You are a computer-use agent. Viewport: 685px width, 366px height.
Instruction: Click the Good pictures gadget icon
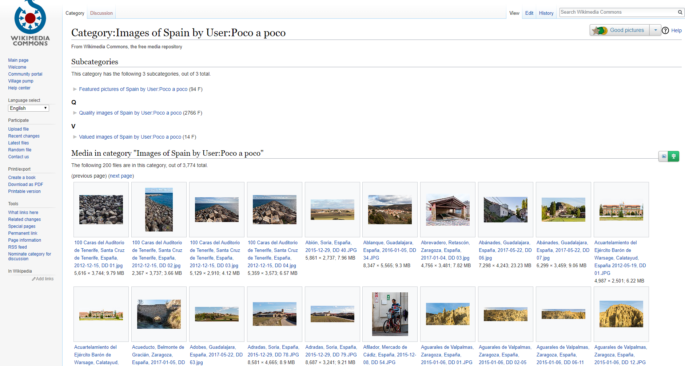coord(600,30)
